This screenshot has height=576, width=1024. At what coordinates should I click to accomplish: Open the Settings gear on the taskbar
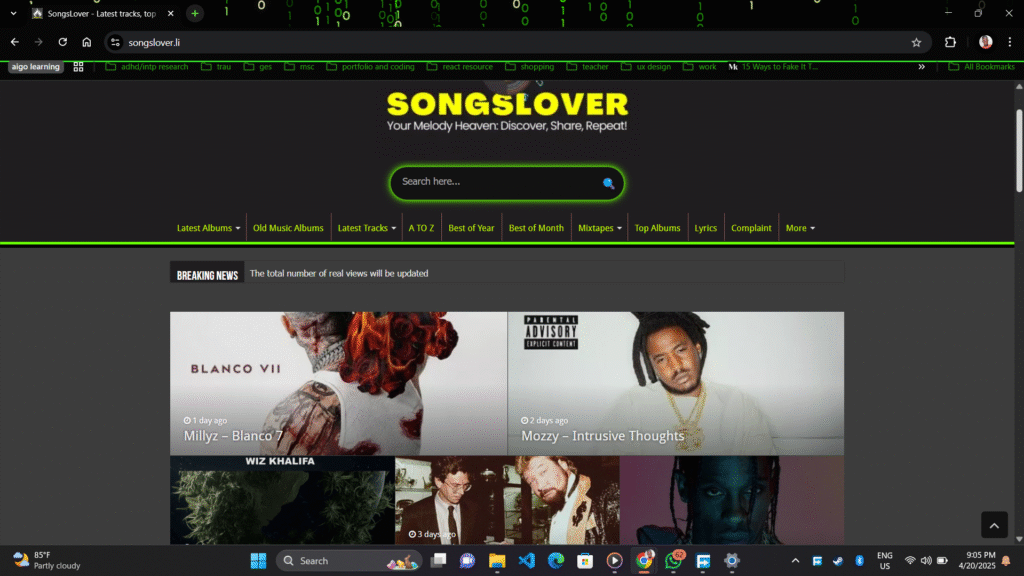click(731, 560)
